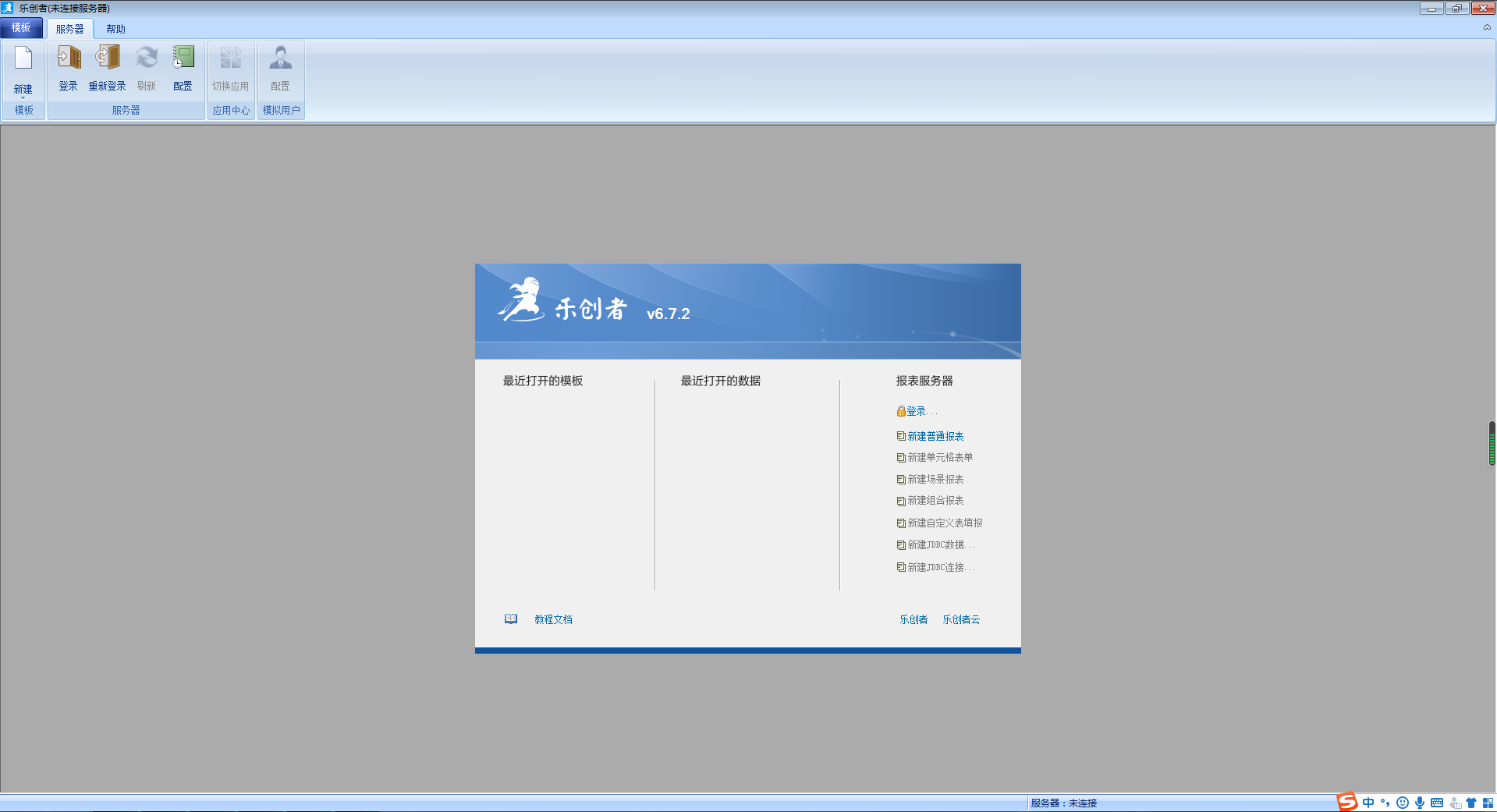This screenshot has height=812, width=1497.
Task: Click the 重新登录 re-login icon
Action: point(107,58)
